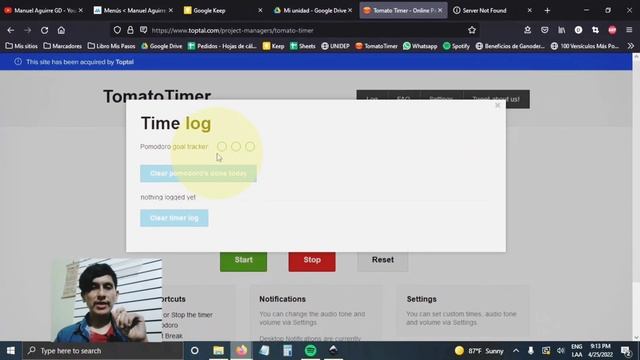The width and height of the screenshot is (640, 360).
Task: Clear pomodoro's done today button
Action: pyautogui.click(x=198, y=173)
